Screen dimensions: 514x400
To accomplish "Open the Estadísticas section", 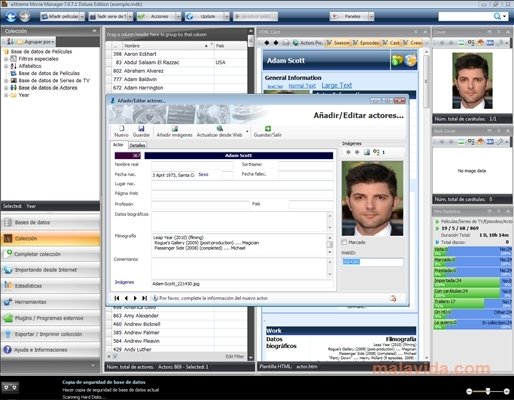I will tap(50, 286).
